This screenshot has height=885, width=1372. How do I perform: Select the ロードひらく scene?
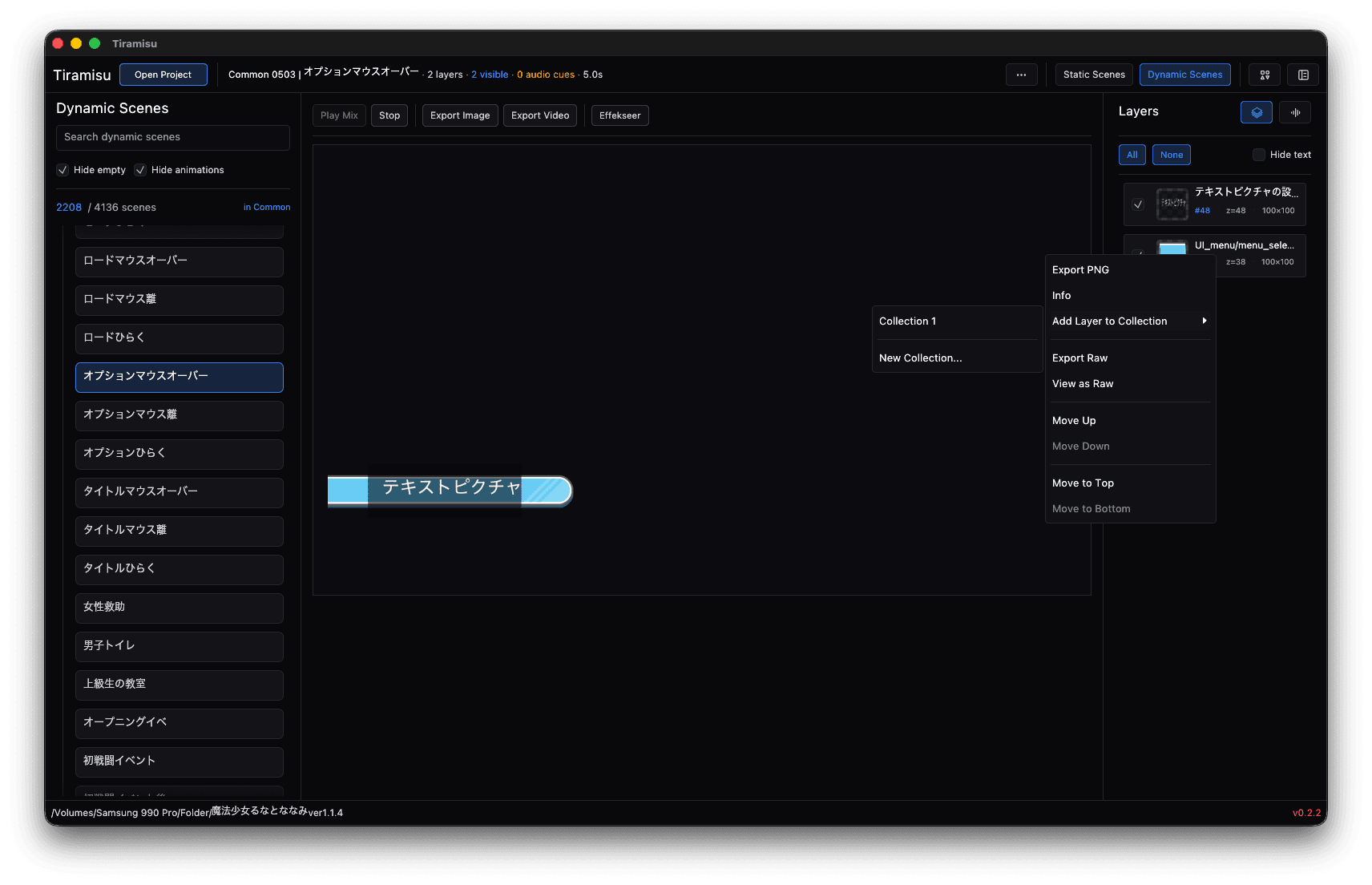point(180,338)
